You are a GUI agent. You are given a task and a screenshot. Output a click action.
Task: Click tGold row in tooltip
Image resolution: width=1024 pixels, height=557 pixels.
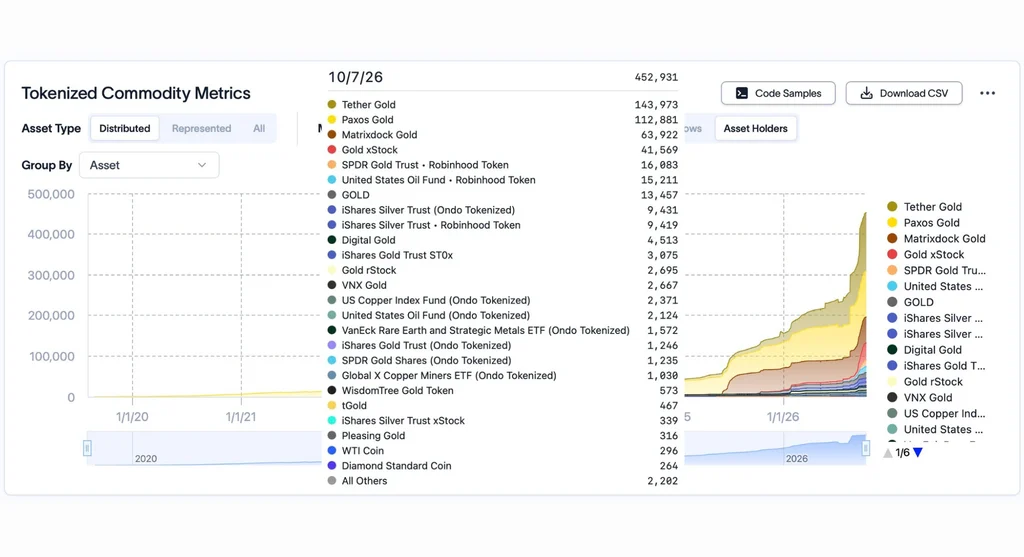[x=502, y=405]
